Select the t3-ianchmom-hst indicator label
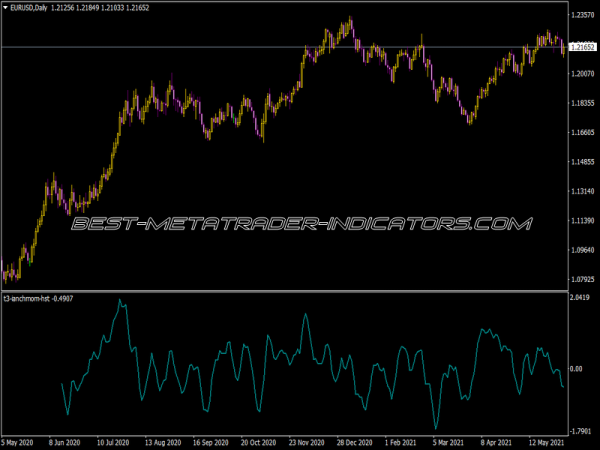This screenshot has width=600, height=450. coord(26,298)
